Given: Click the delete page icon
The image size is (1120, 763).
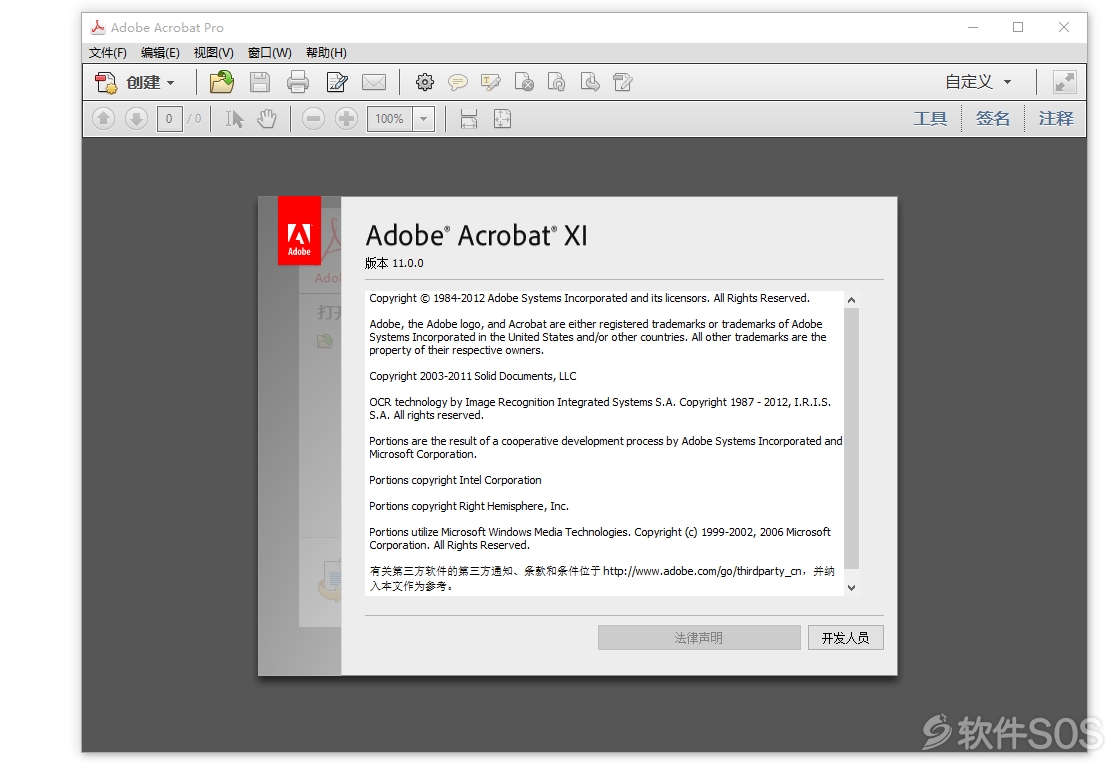Looking at the screenshot, I should 524,82.
